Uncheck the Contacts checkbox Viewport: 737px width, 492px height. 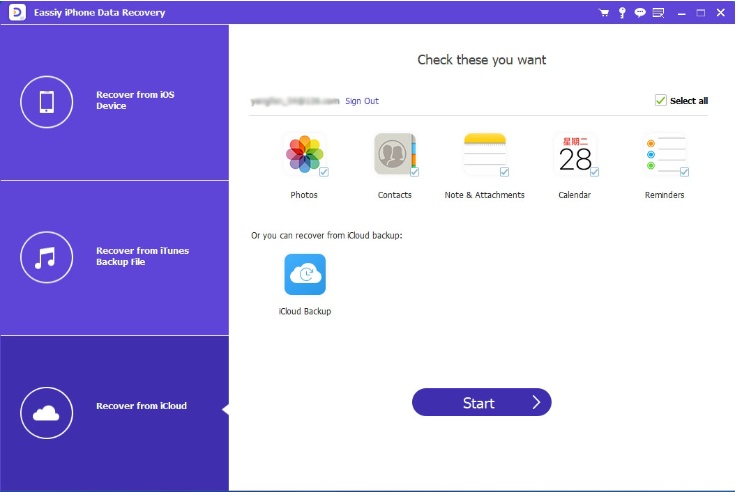[414, 172]
